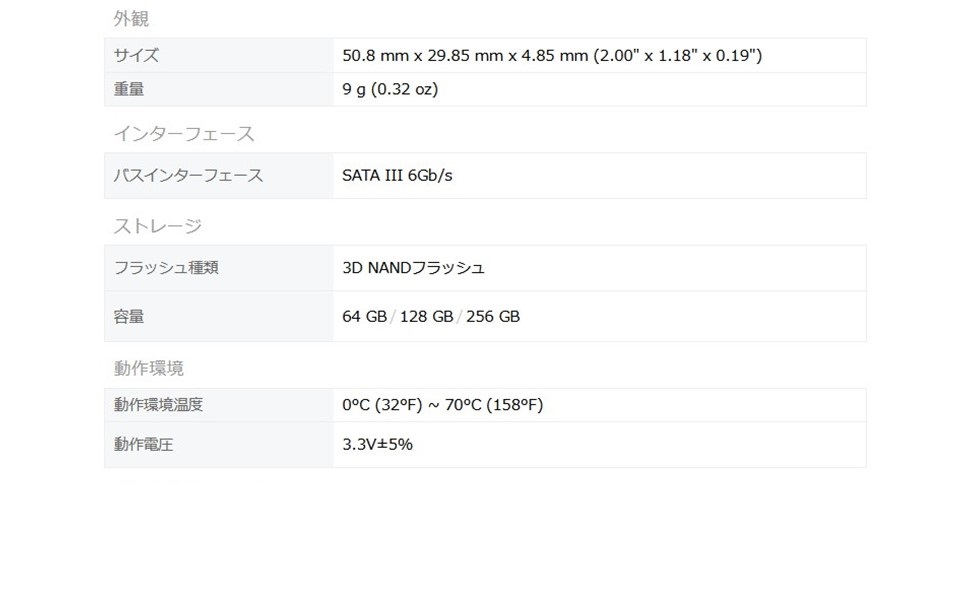Click the 64 GB capacity option
The width and height of the screenshot is (970, 600).
tap(365, 317)
